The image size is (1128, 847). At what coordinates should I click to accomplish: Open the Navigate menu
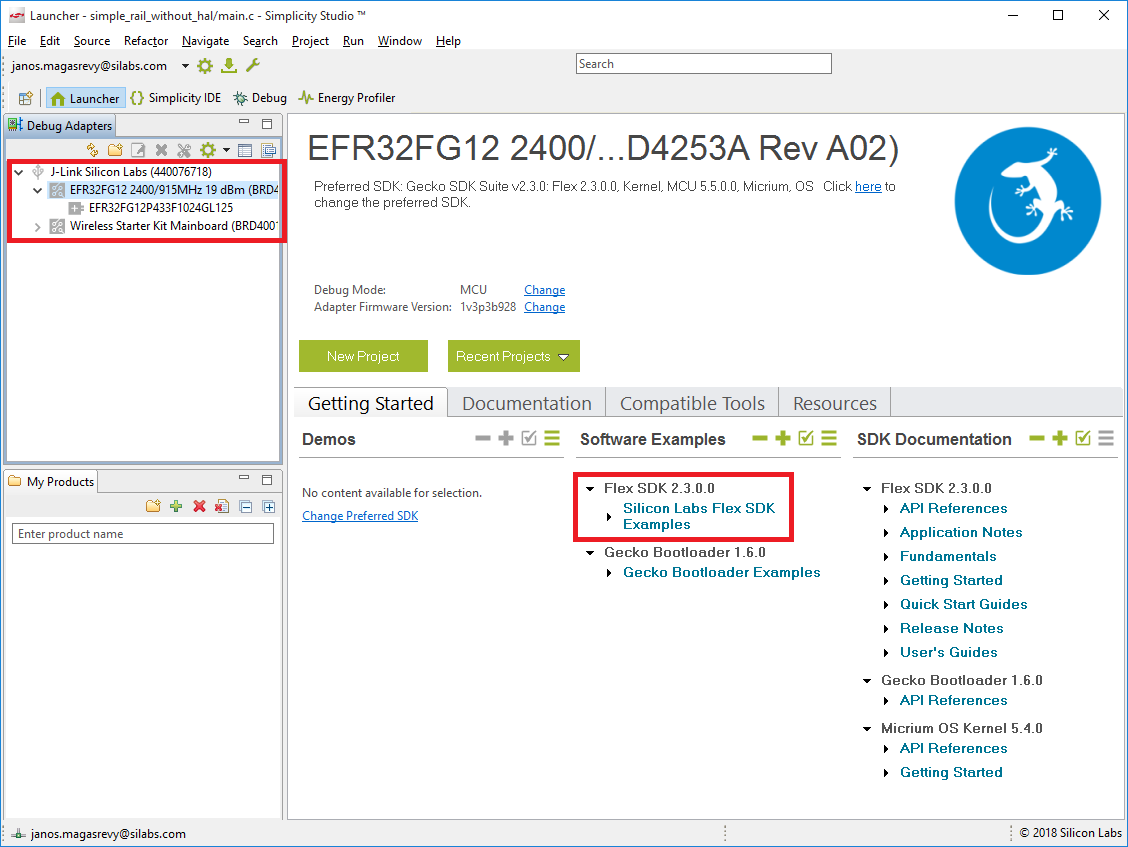pyautogui.click(x=206, y=41)
